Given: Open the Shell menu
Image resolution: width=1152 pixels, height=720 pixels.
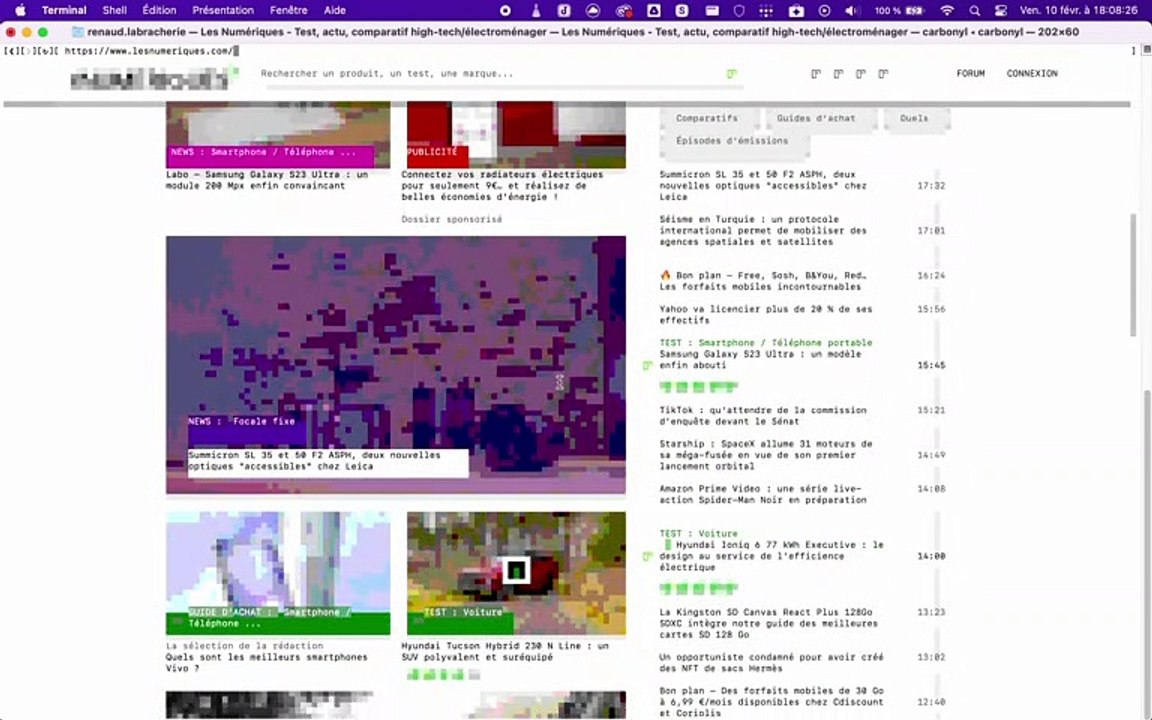Looking at the screenshot, I should (x=115, y=10).
